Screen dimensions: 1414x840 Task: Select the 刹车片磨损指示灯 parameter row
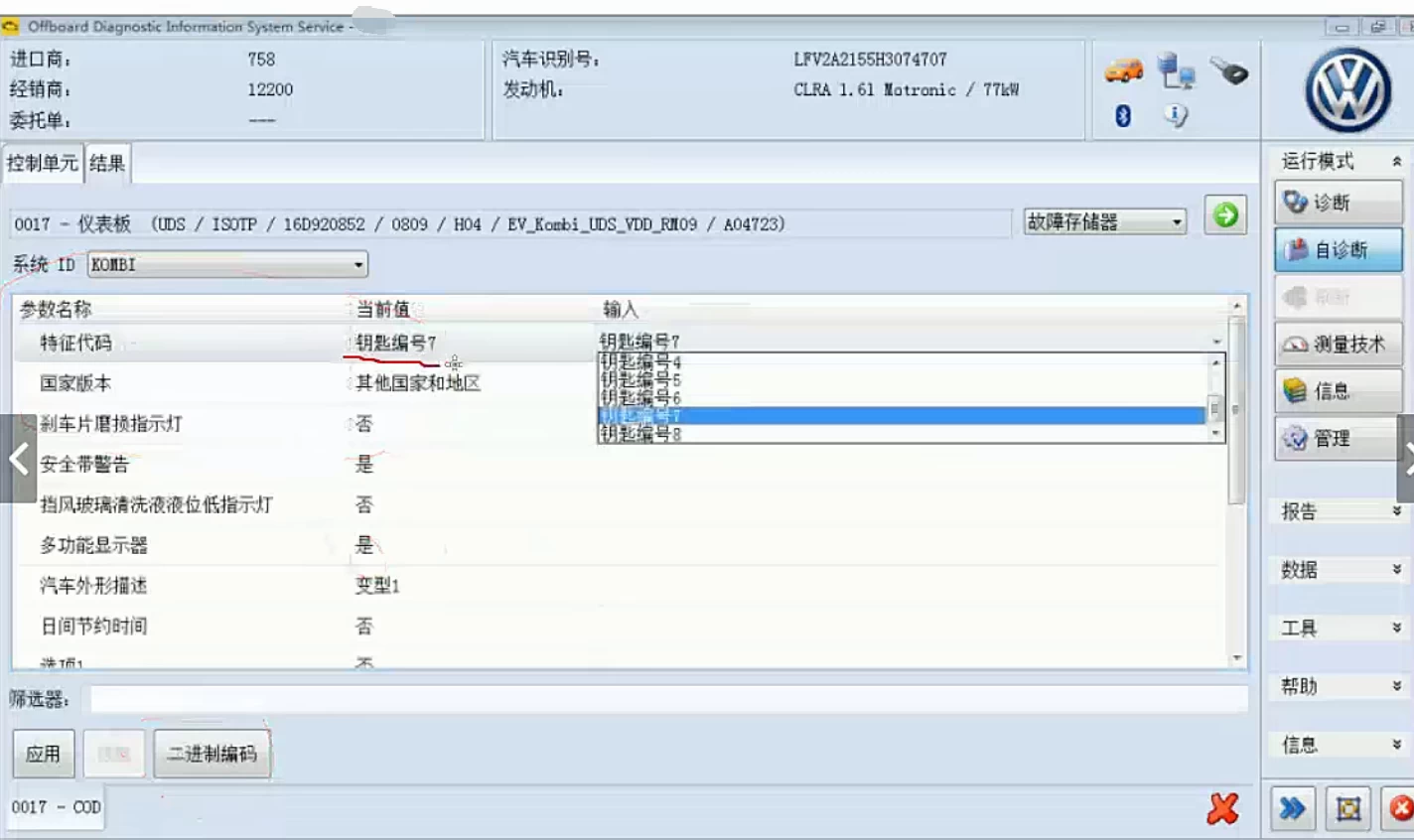[x=306, y=424]
